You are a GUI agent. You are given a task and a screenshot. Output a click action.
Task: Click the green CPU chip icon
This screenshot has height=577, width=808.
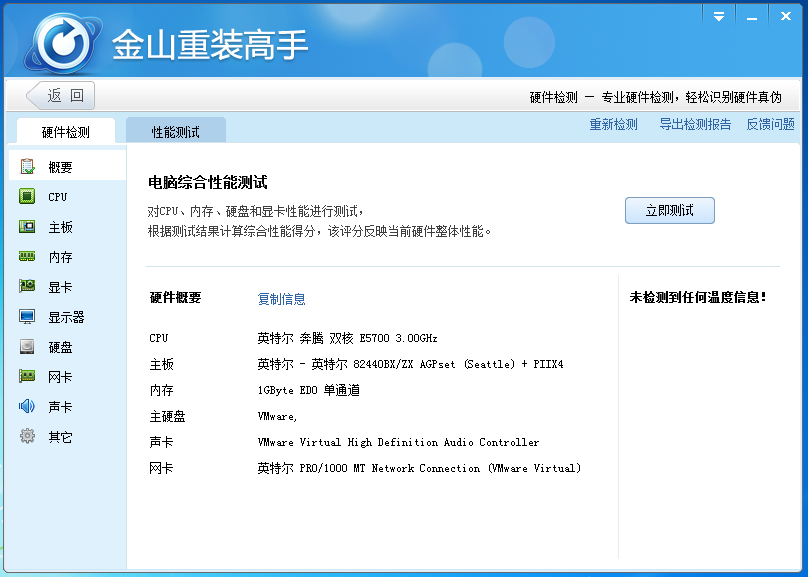[27, 196]
